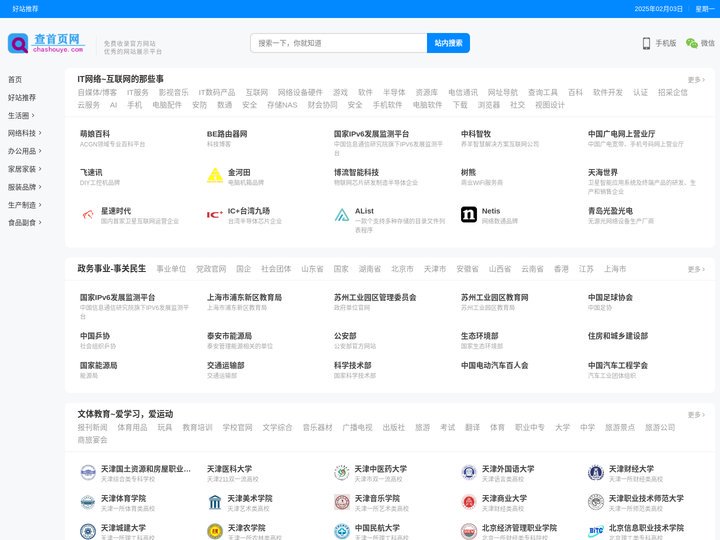720x540 pixels.
Task: Expand the 生产制造 sidebar menu
Action: pos(25,205)
